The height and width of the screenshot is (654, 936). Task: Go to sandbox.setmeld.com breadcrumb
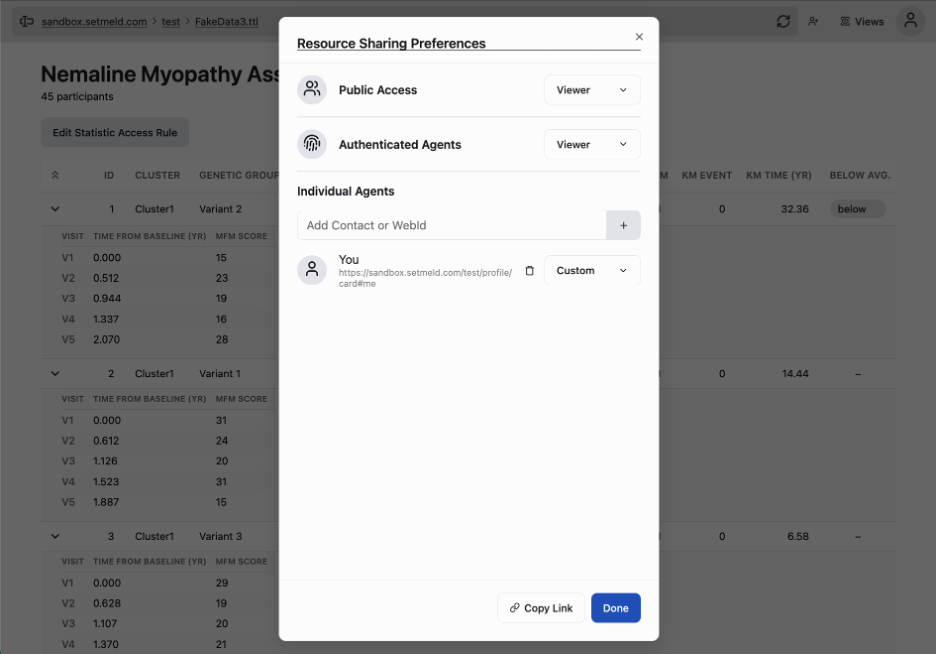tap(94, 21)
